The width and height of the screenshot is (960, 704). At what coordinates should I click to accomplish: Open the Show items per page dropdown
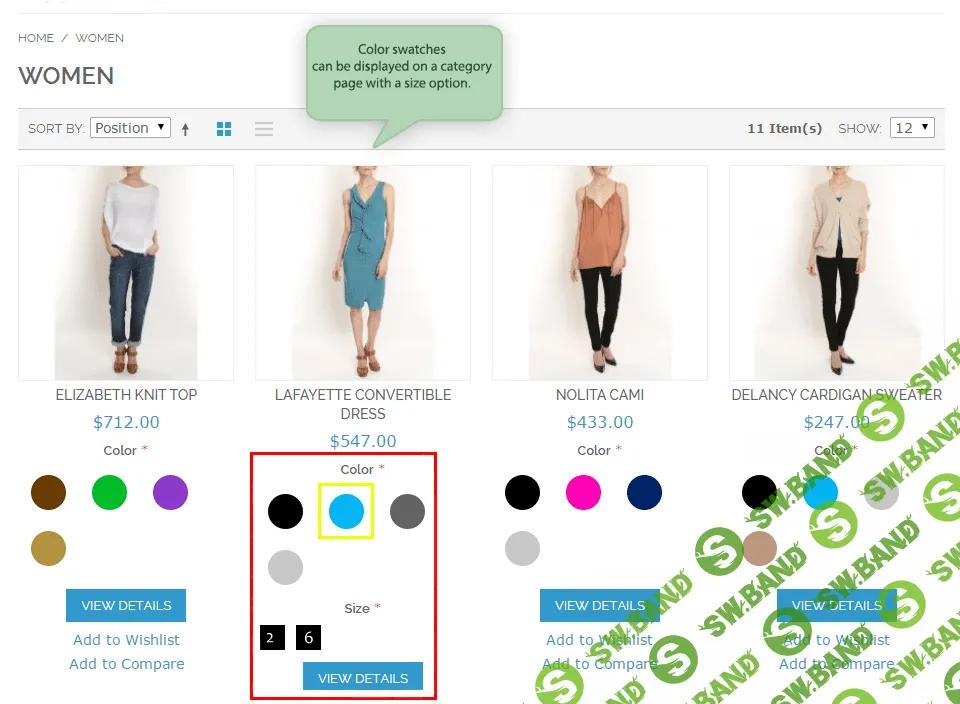click(x=911, y=127)
